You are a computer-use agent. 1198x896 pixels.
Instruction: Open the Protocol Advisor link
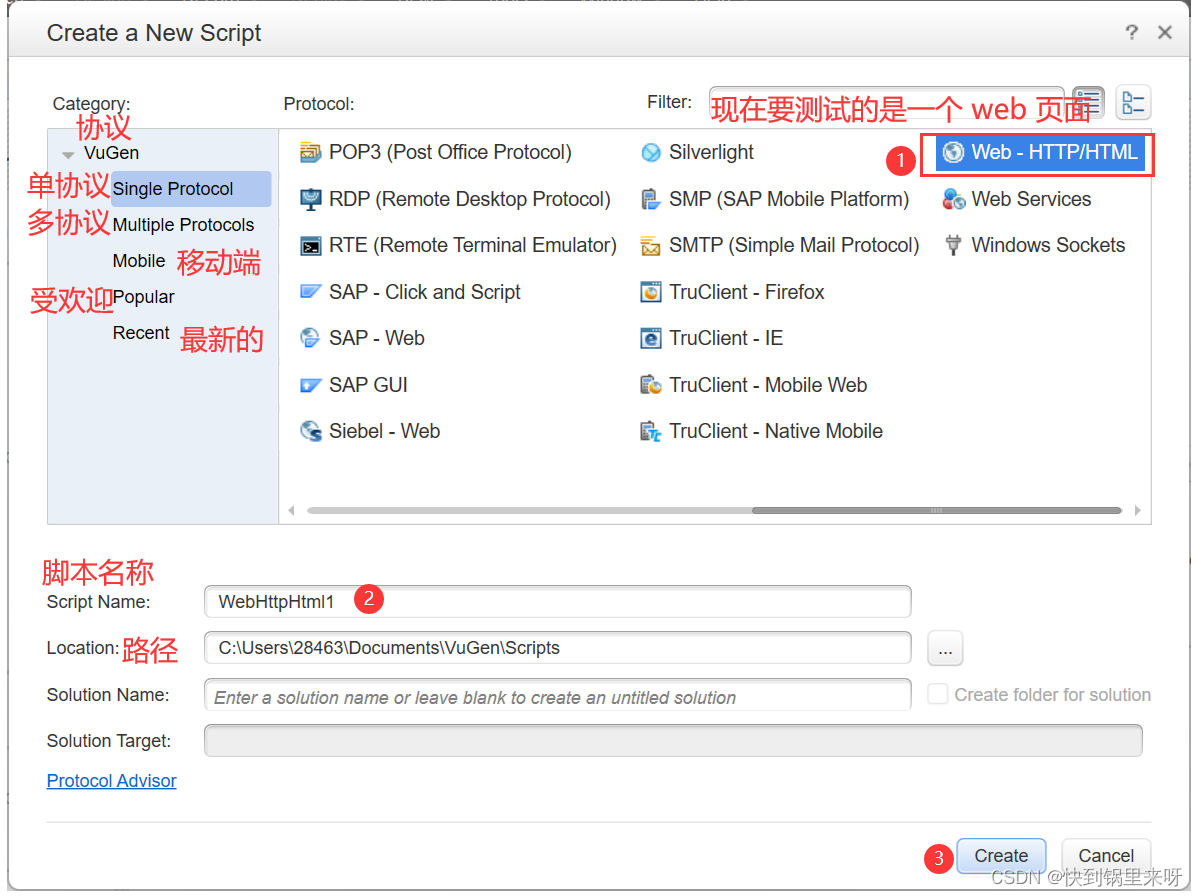112,781
